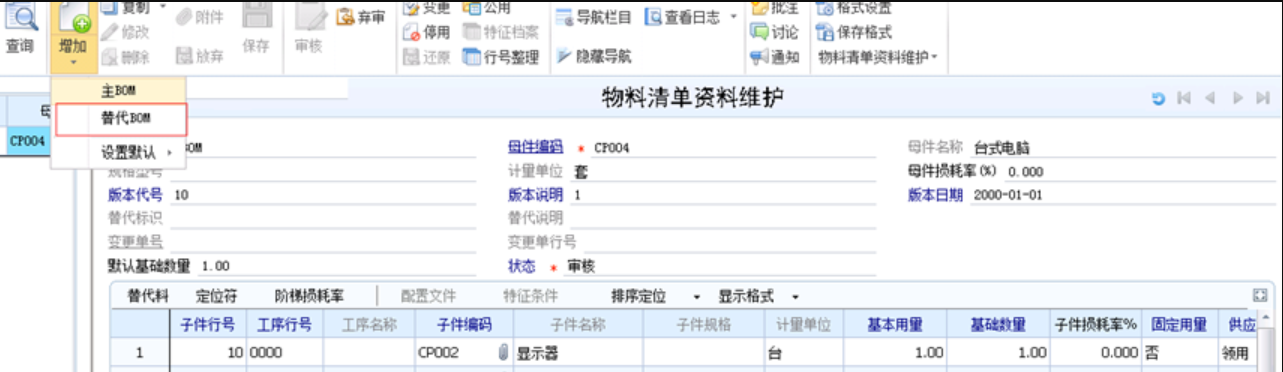Viewport: 1283px width, 372px height.
Task: Click the 特征档案 feature archive button
Action: 500,32
